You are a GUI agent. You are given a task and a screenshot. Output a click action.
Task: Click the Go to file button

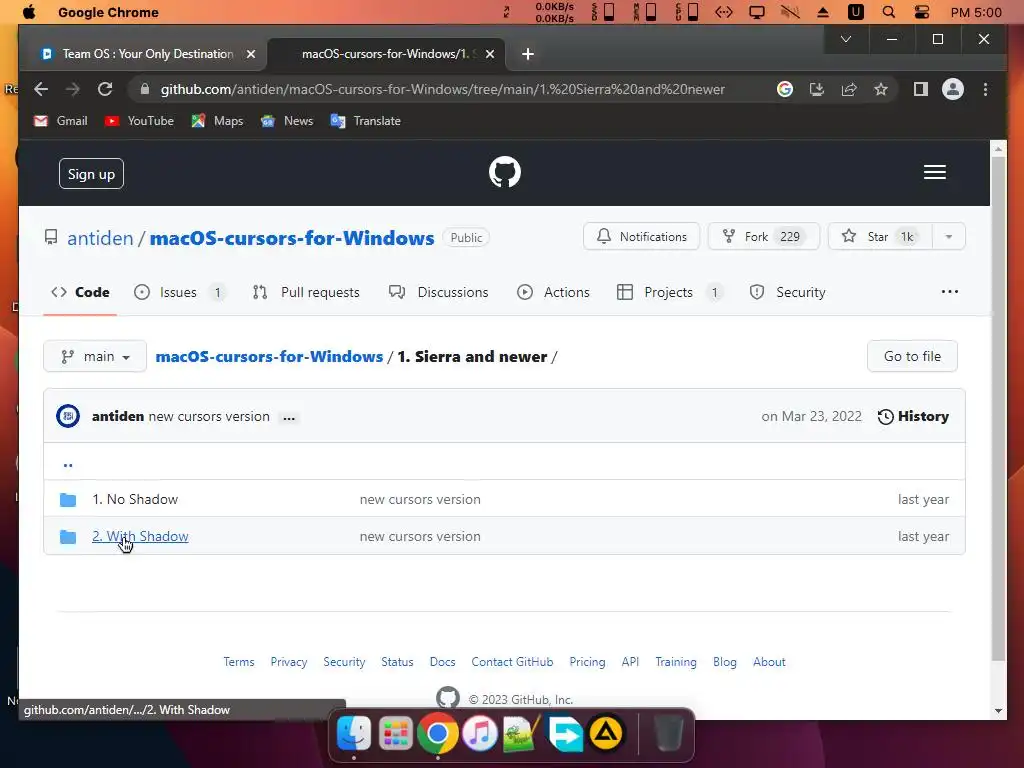pos(912,357)
